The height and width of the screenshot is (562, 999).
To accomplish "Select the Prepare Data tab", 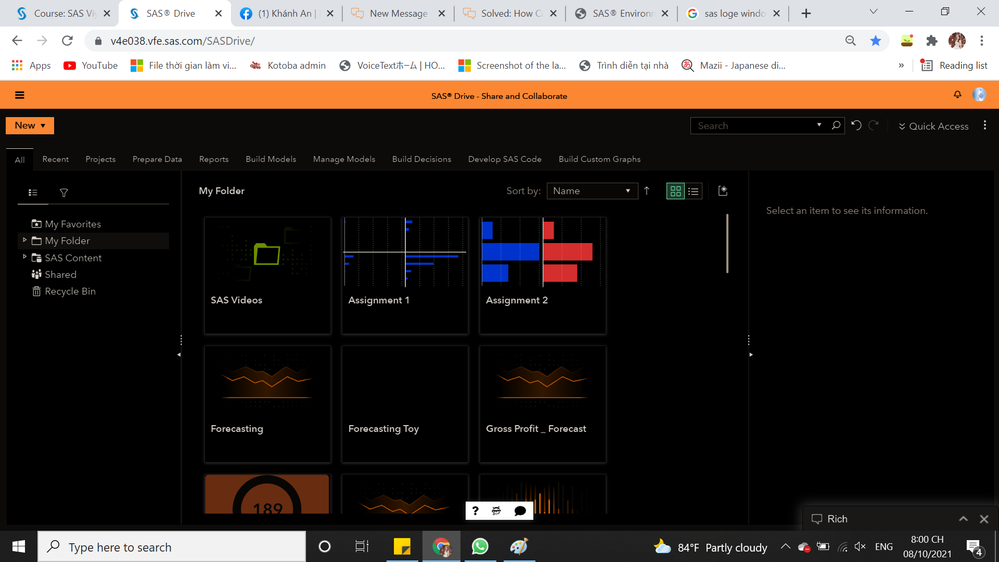I will pyautogui.click(x=157, y=159).
